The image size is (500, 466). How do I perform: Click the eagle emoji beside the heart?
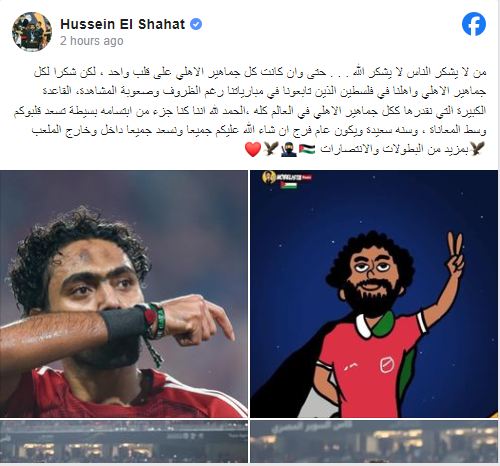(x=271, y=149)
